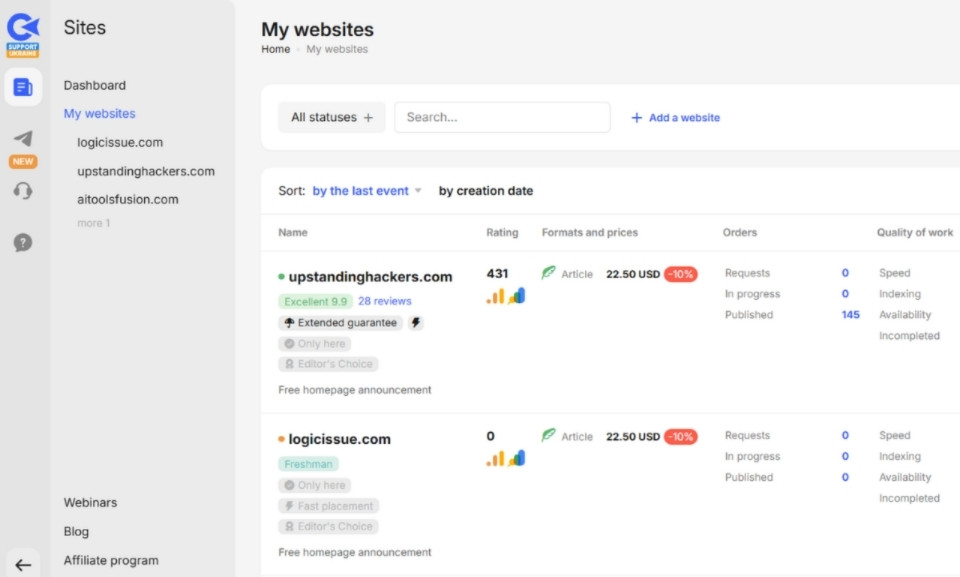
Task: Click rating value 431
Action: point(497,274)
